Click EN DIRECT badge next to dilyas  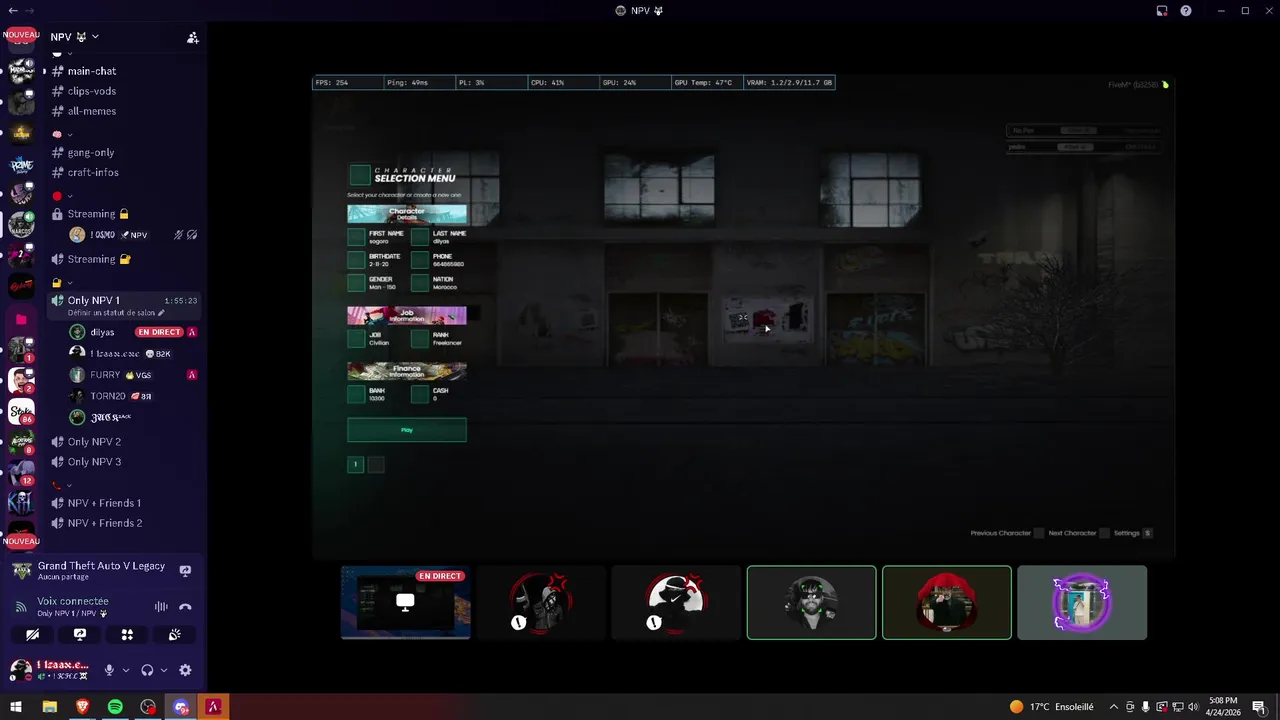[x=159, y=332]
